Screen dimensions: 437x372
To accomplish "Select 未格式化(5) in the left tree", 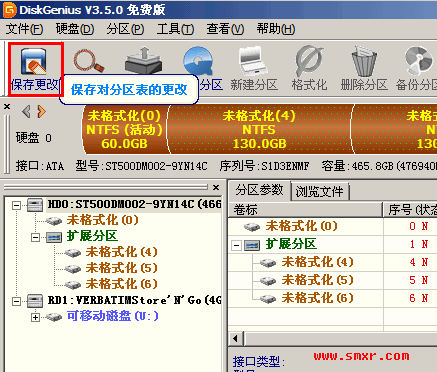I will pyautogui.click(x=122, y=268).
